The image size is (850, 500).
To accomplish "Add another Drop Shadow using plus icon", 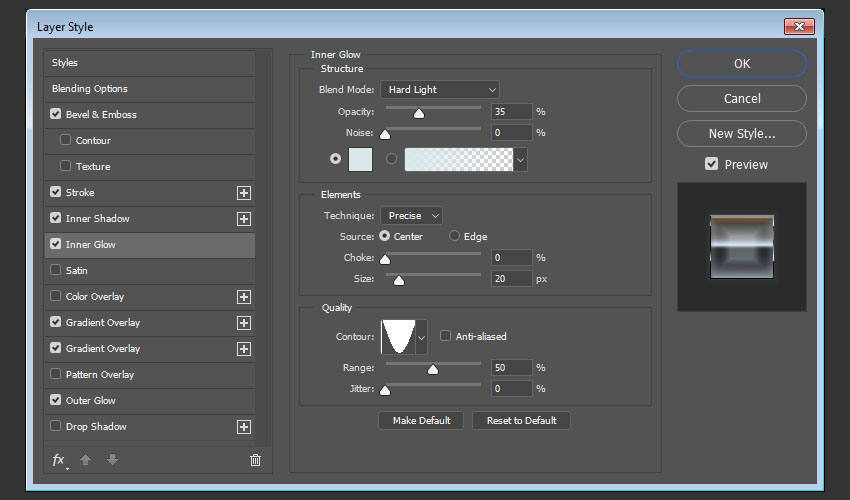I will (243, 427).
